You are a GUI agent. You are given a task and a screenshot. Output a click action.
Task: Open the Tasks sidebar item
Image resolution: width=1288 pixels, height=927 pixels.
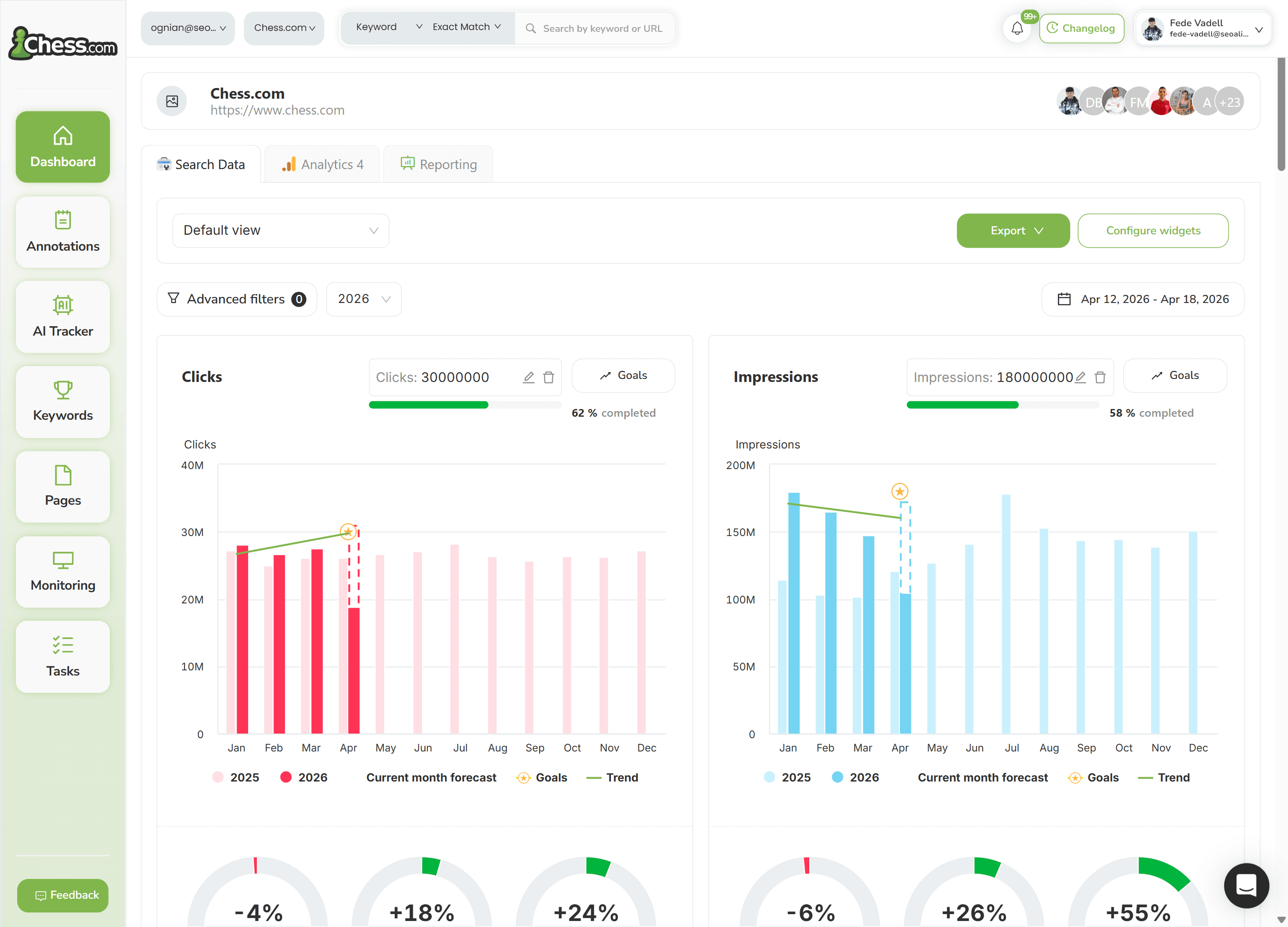[x=63, y=657]
